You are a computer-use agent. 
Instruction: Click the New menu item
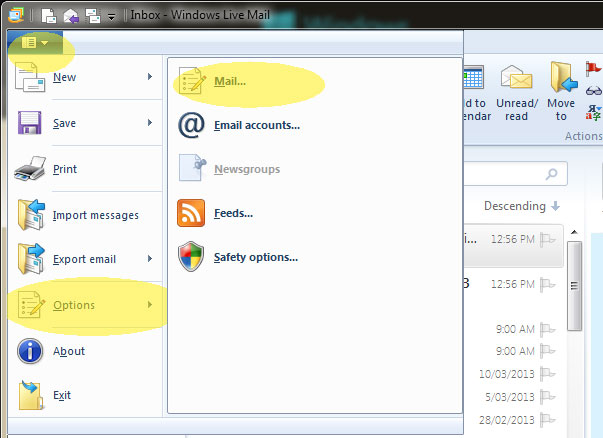85,77
